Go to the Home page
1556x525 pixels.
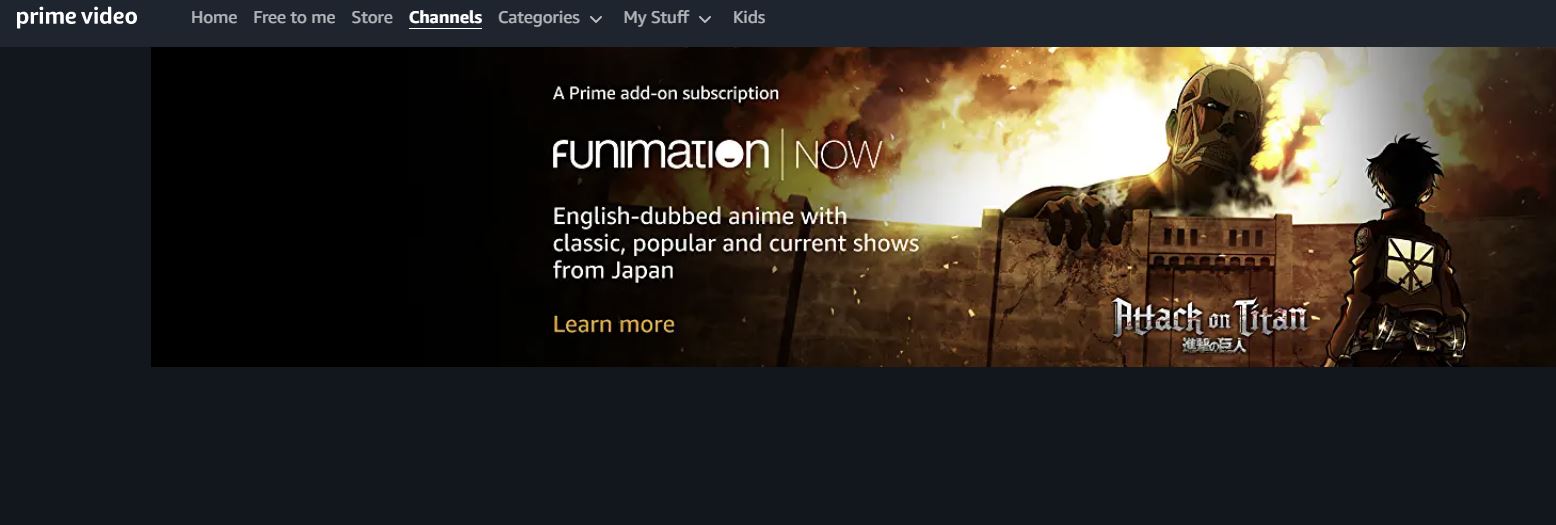click(x=214, y=17)
